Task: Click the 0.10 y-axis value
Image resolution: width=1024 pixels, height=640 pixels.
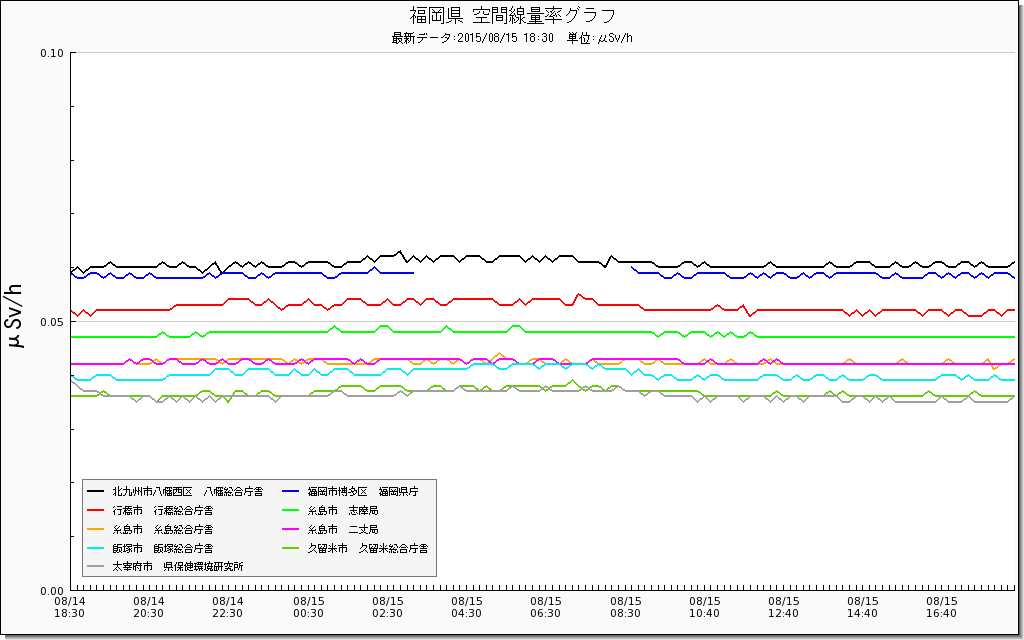Action: pyautogui.click(x=53, y=53)
